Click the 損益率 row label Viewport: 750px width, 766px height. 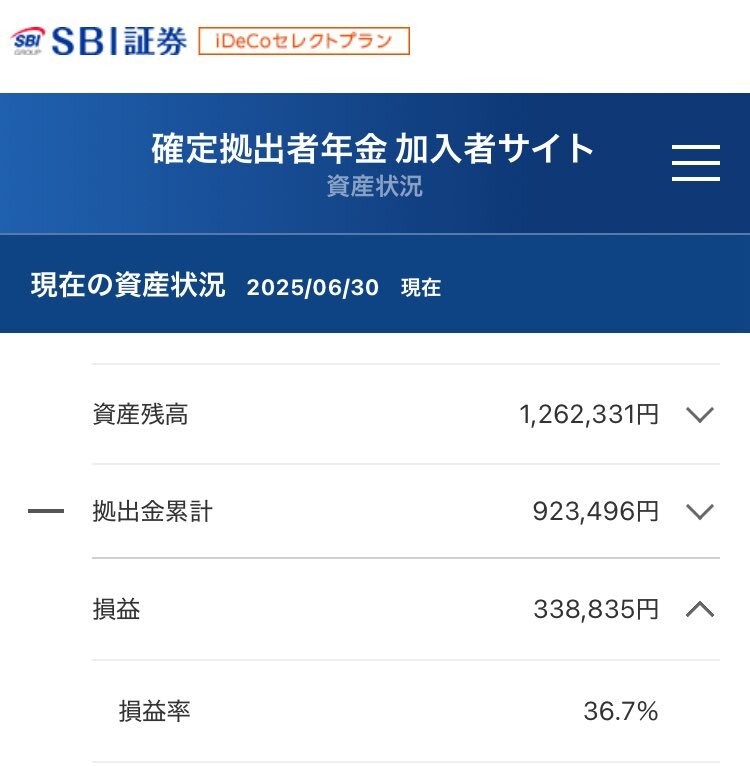click(x=154, y=711)
